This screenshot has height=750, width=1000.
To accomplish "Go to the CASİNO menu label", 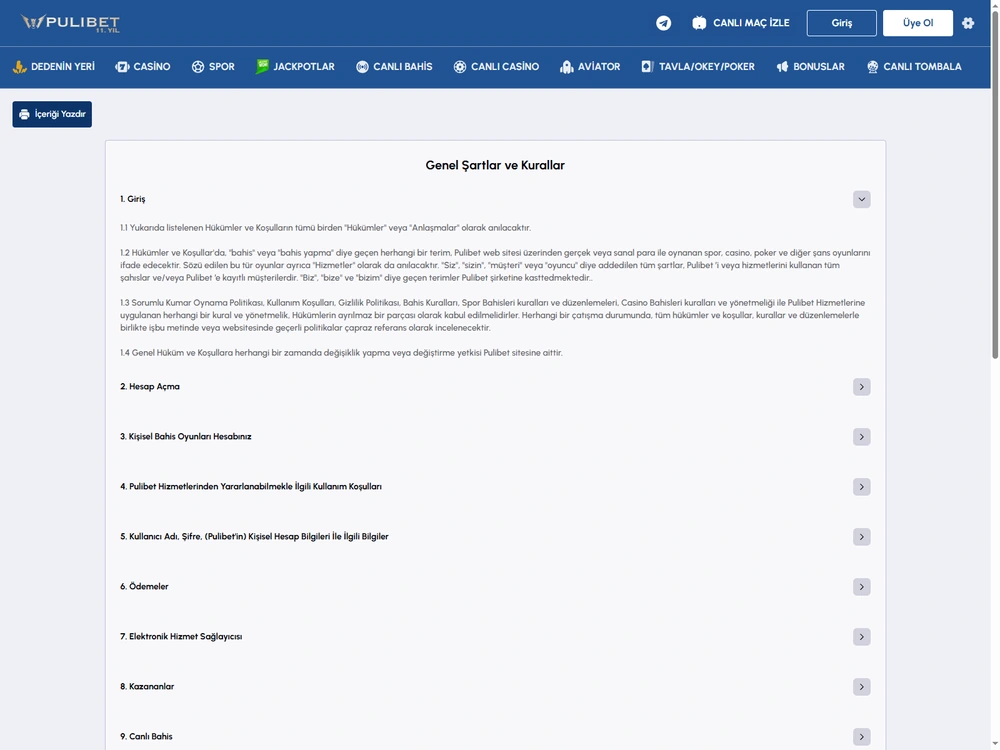I will 152,66.
